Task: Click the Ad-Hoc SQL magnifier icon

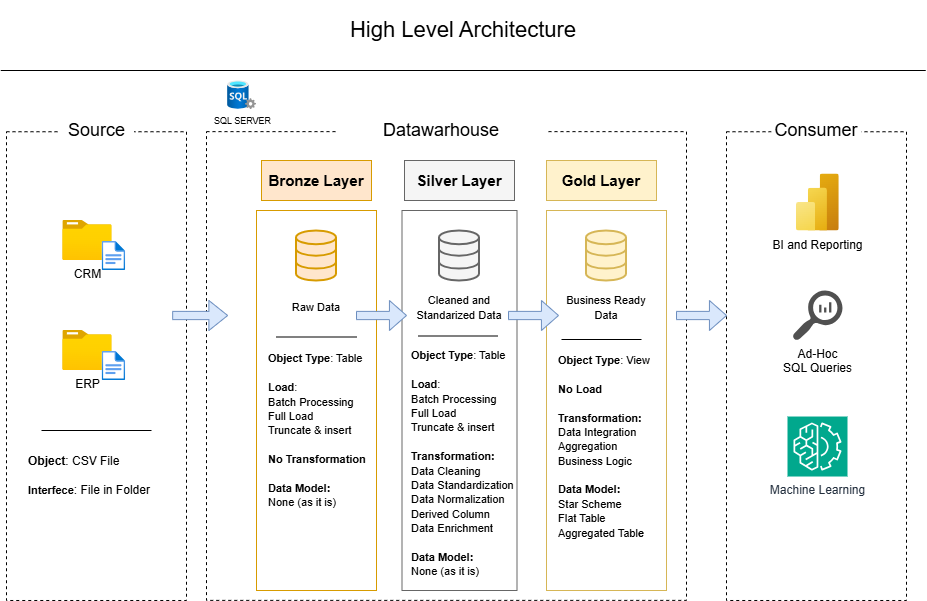Action: [x=817, y=314]
